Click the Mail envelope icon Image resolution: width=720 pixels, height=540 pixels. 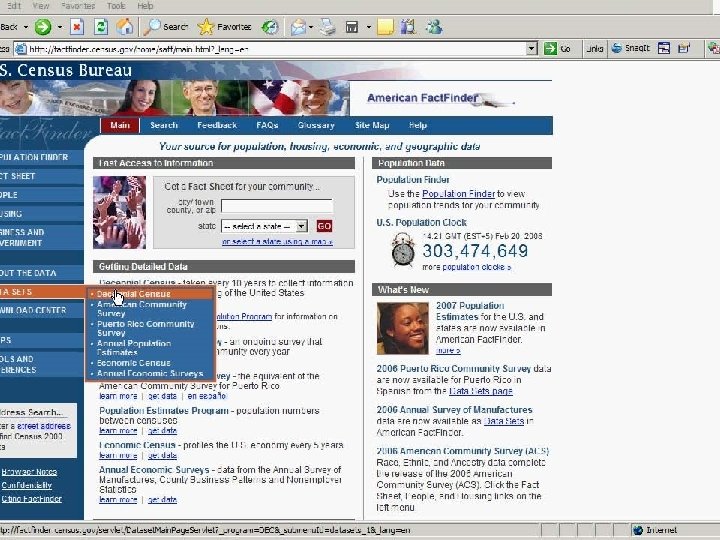point(298,27)
